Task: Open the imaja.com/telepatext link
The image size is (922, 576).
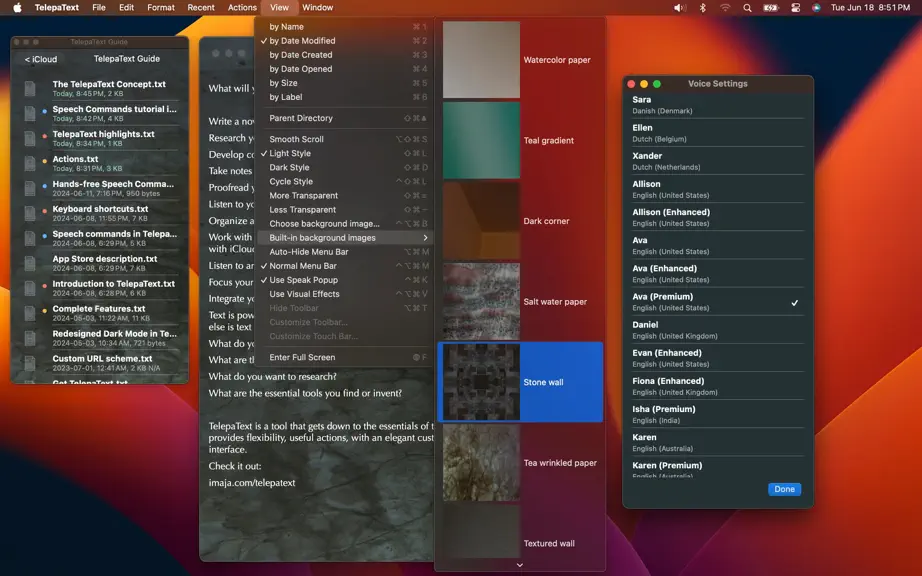Action: point(252,483)
